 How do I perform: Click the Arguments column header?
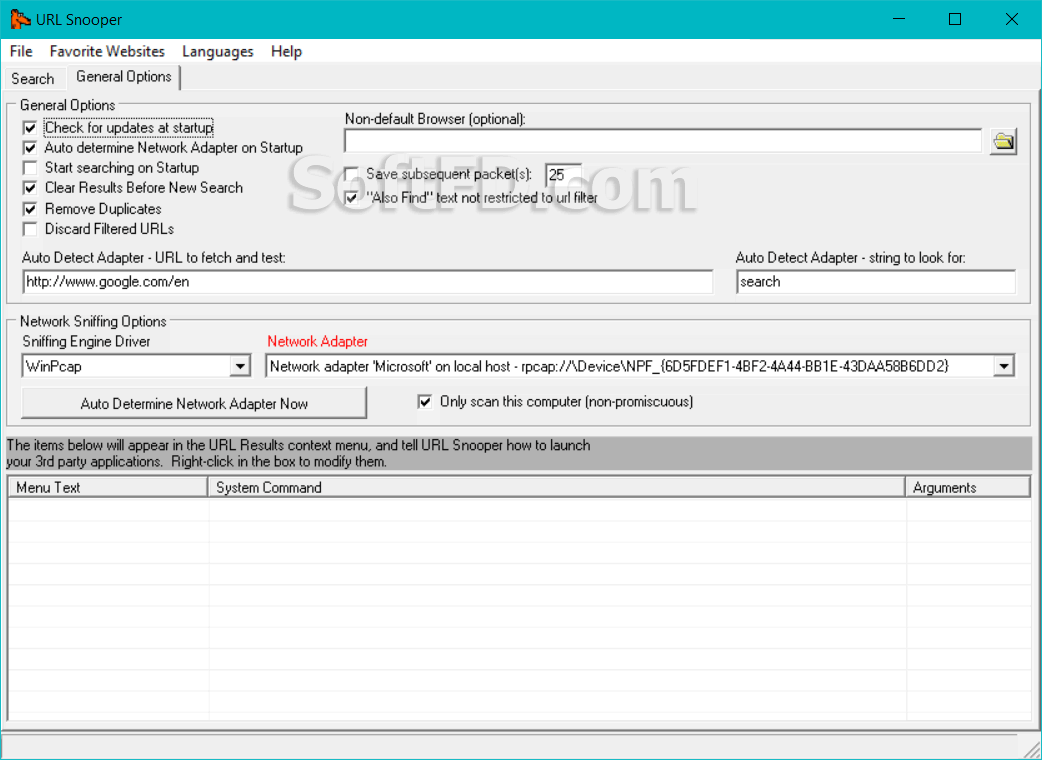pyautogui.click(x=968, y=487)
